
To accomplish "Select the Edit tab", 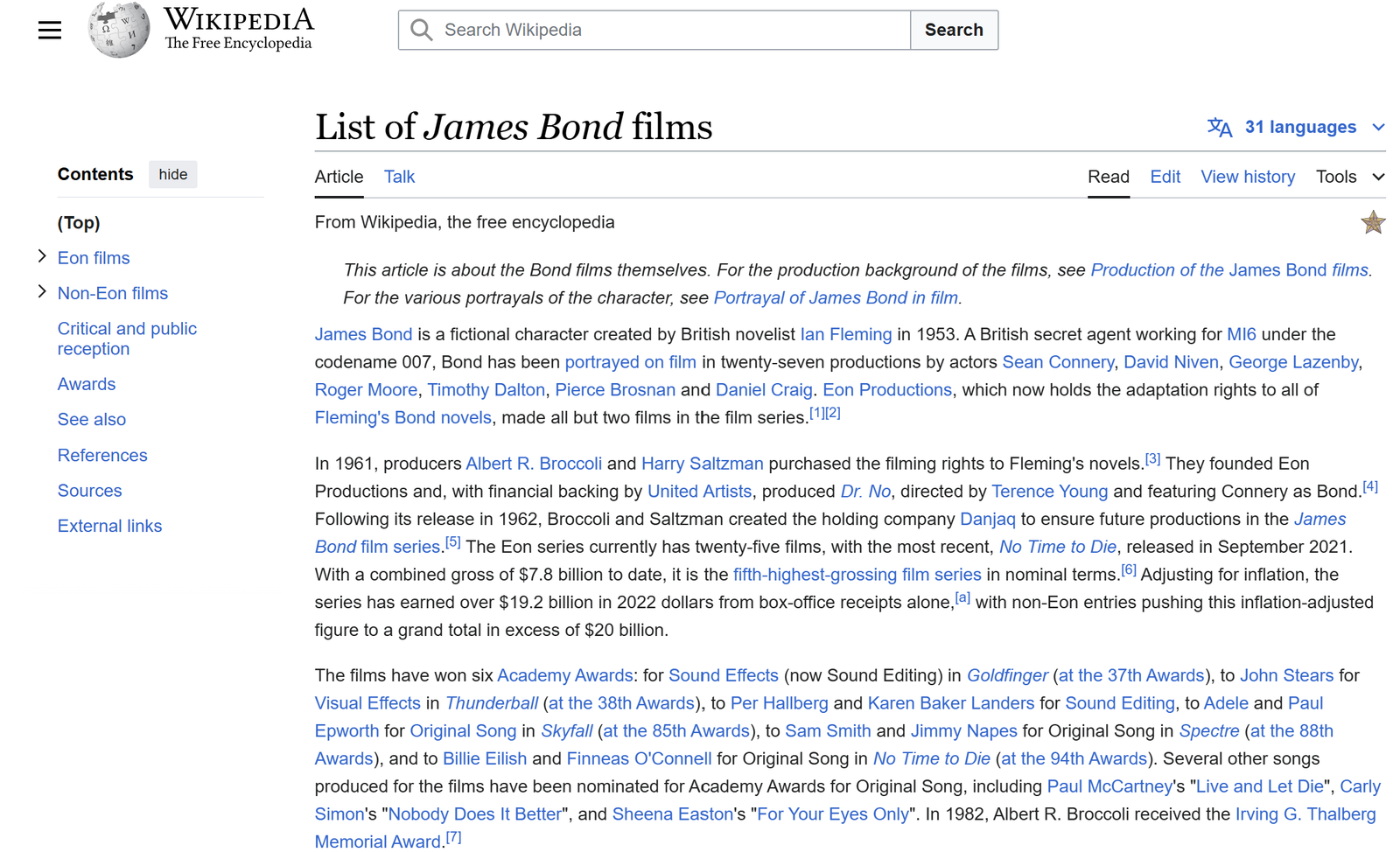I will [x=1165, y=177].
